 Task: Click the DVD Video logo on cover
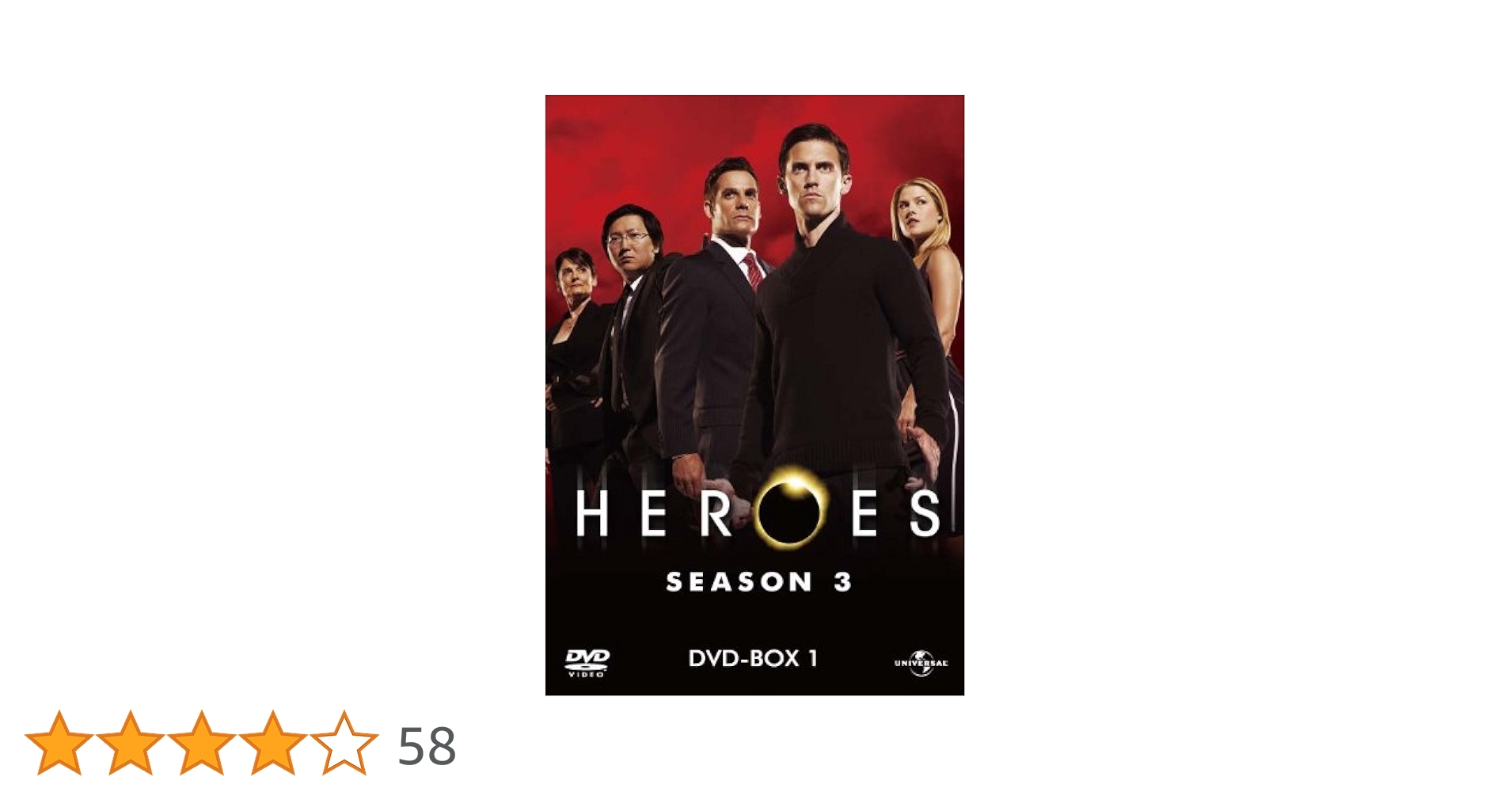[x=587, y=662]
